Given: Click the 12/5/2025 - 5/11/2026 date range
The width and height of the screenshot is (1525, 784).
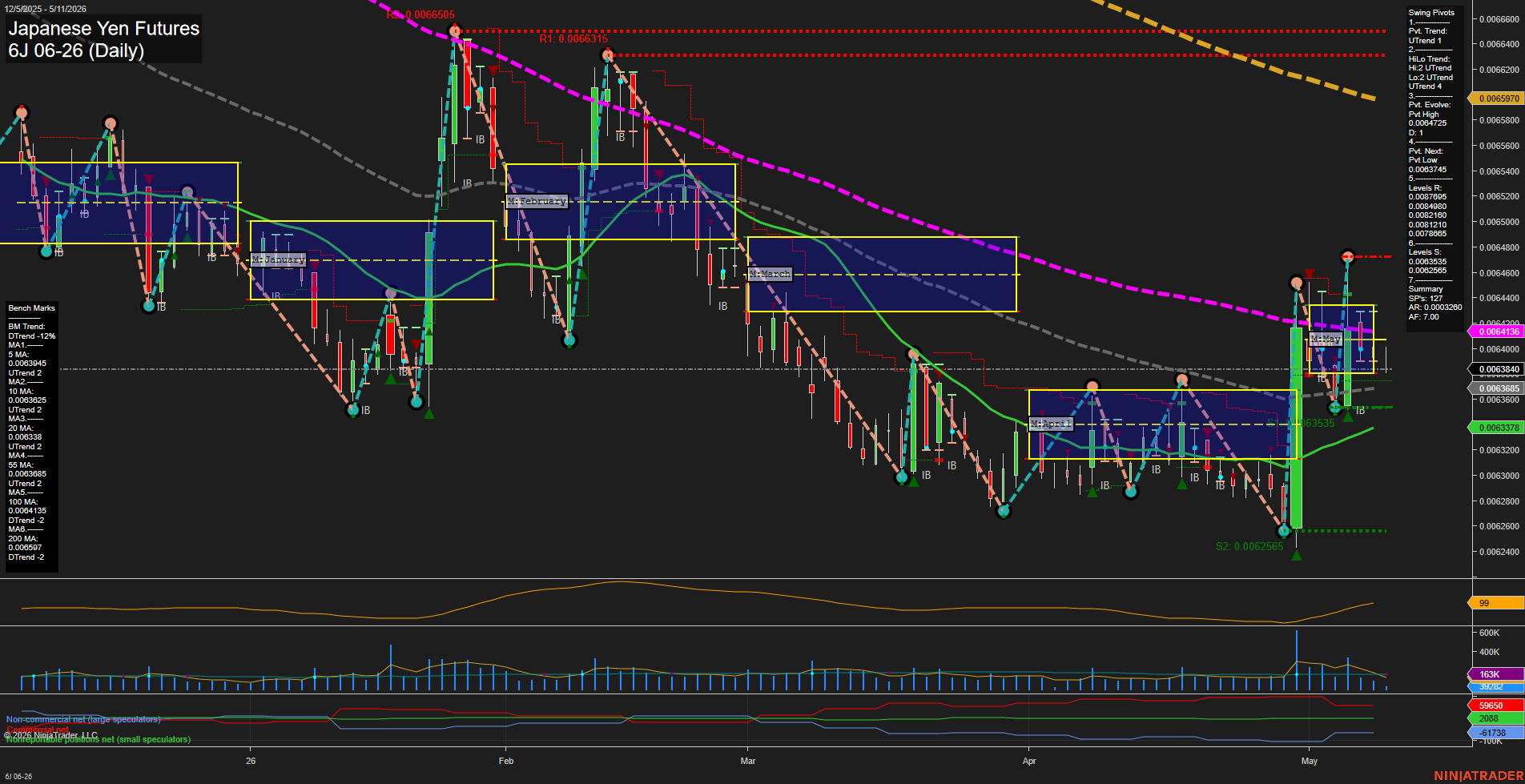Looking at the screenshot, I should coord(45,9).
